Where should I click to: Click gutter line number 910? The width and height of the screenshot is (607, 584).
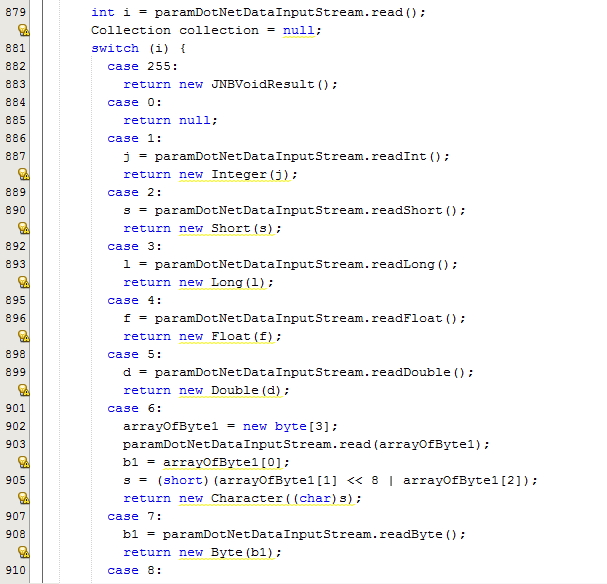pyautogui.click(x=15, y=570)
